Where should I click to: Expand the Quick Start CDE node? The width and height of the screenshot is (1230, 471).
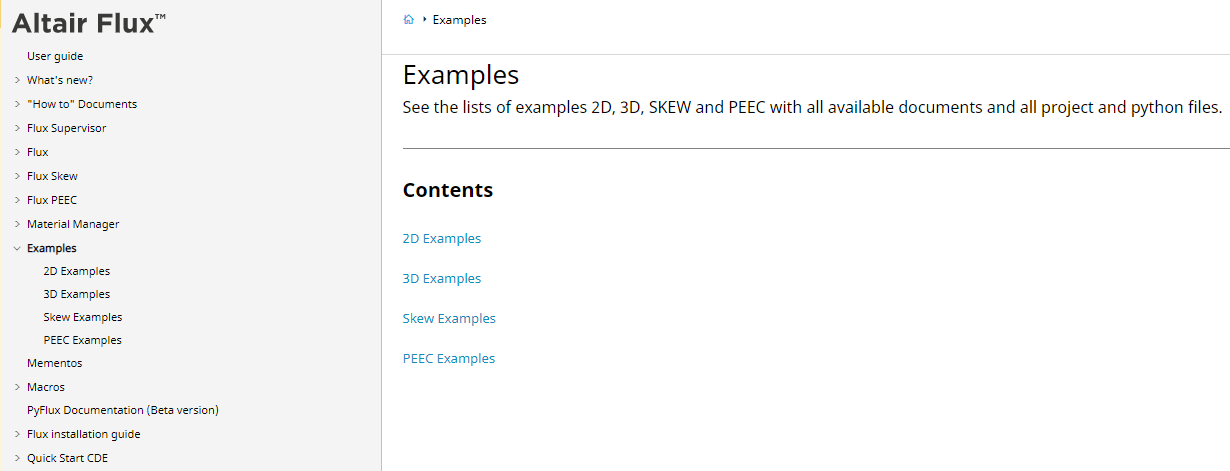[x=17, y=459]
